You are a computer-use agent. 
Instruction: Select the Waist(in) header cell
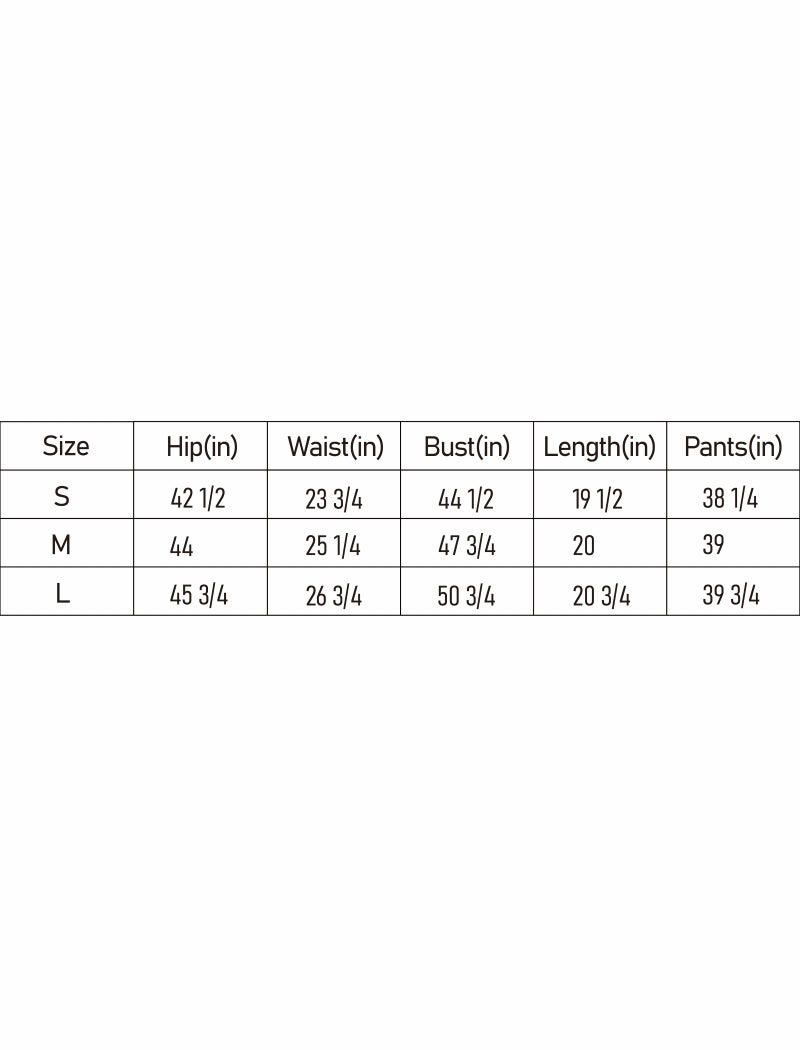pyautogui.click(x=335, y=447)
